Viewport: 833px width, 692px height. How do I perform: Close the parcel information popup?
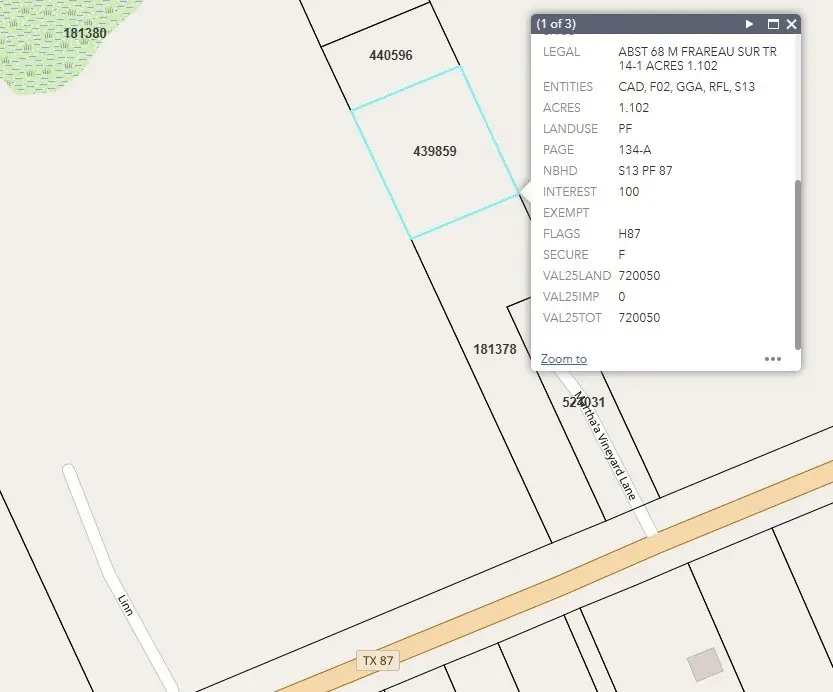[793, 23]
